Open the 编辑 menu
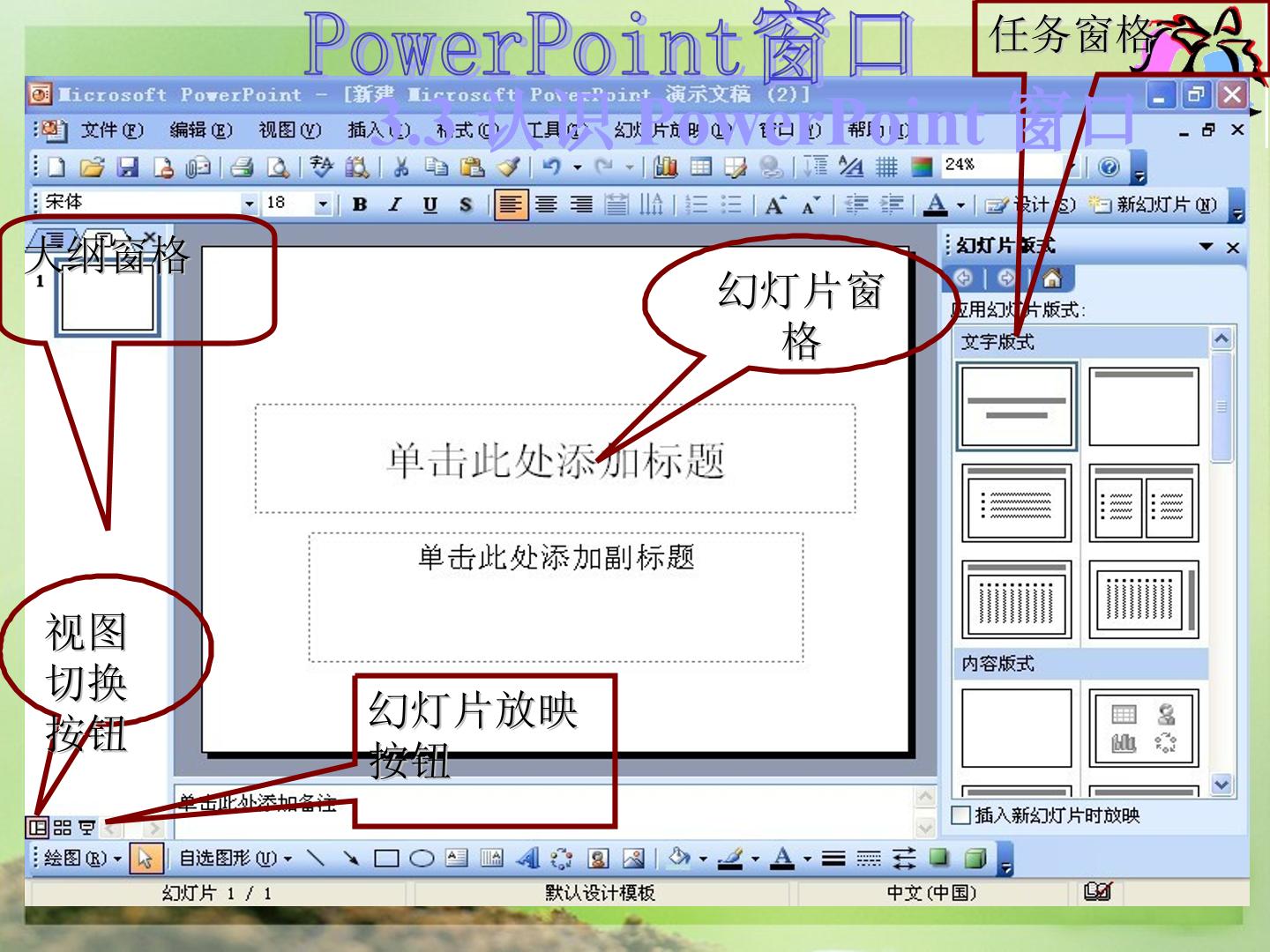1270x952 pixels. [201, 130]
